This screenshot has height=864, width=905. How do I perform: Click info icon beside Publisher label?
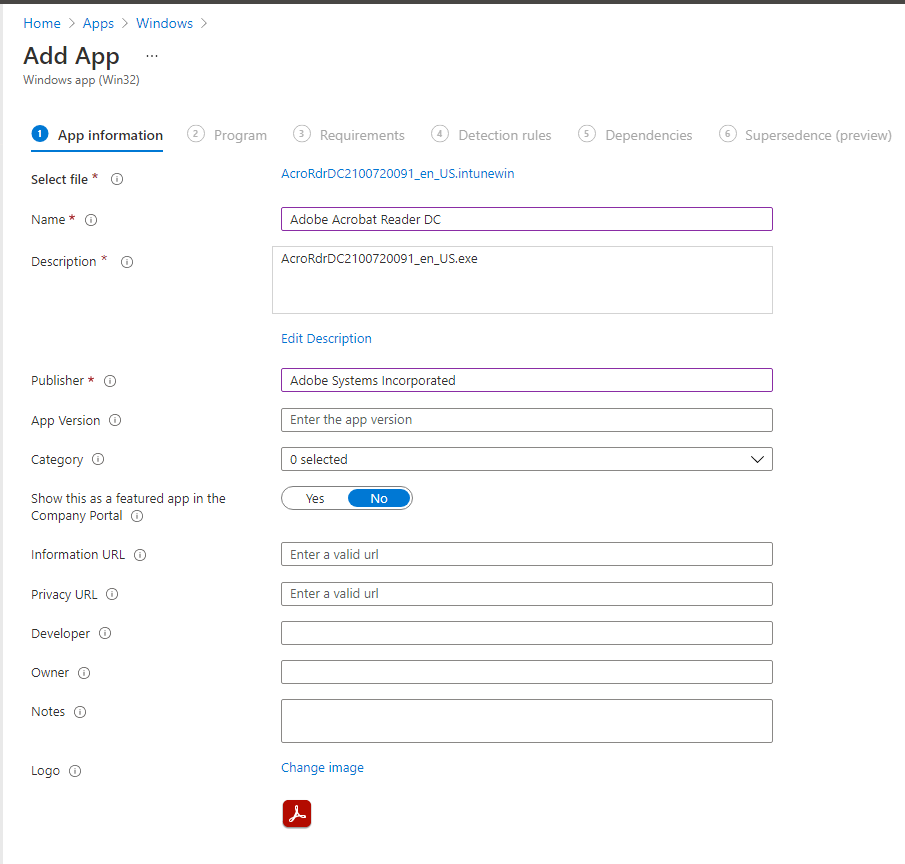(x=110, y=381)
